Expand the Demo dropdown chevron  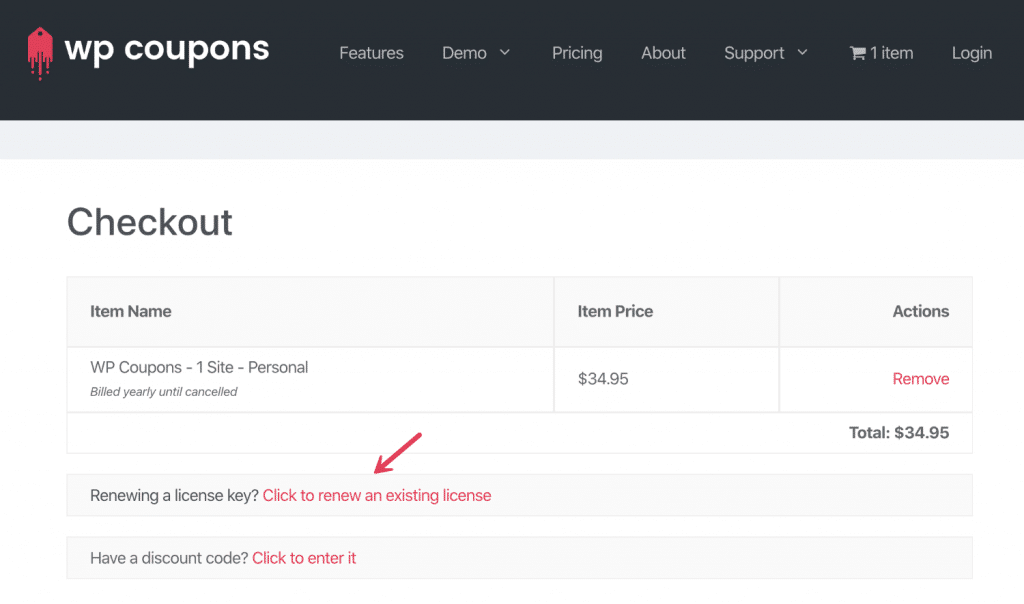(505, 52)
